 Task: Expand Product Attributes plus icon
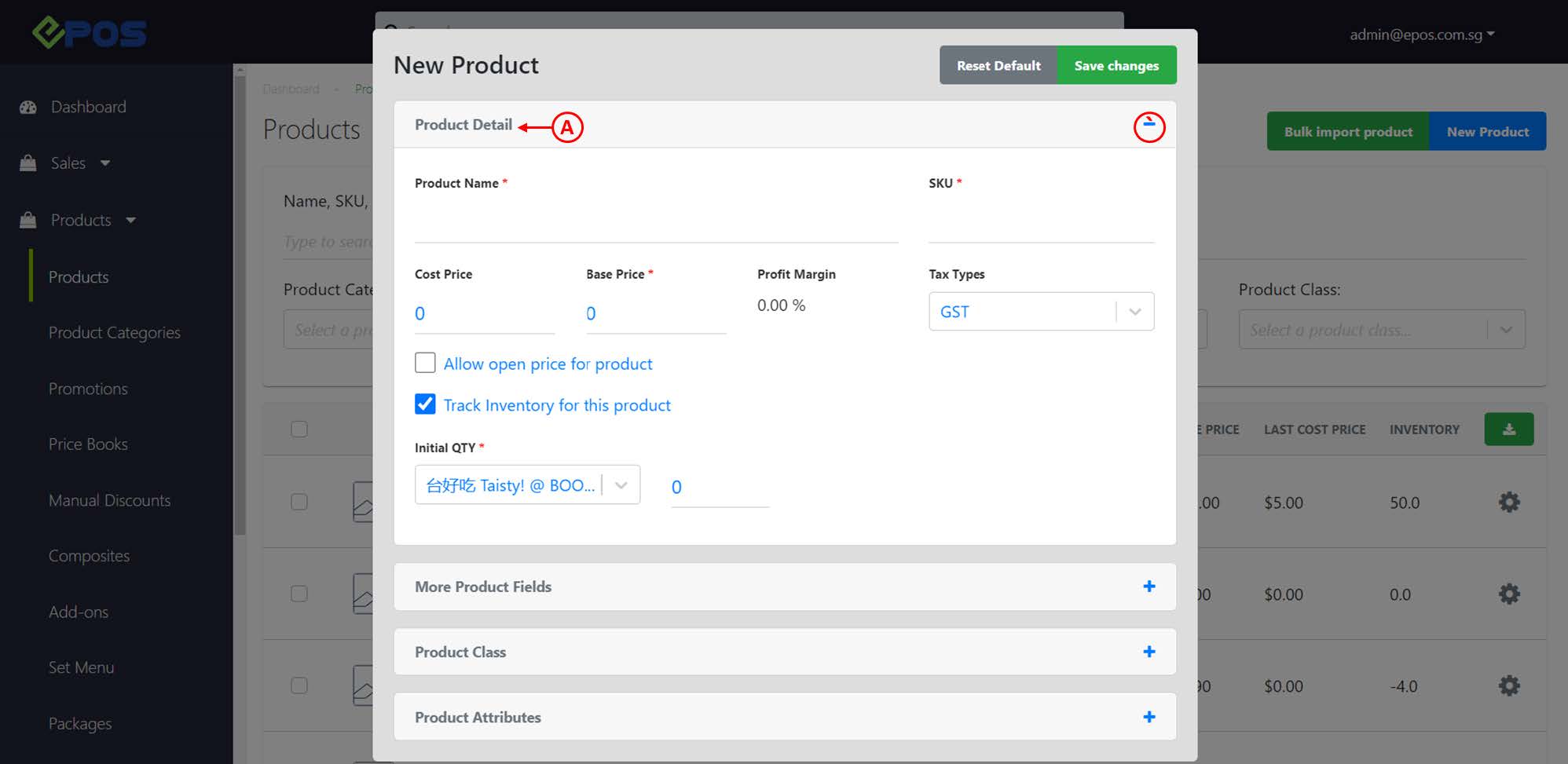pyautogui.click(x=1149, y=717)
